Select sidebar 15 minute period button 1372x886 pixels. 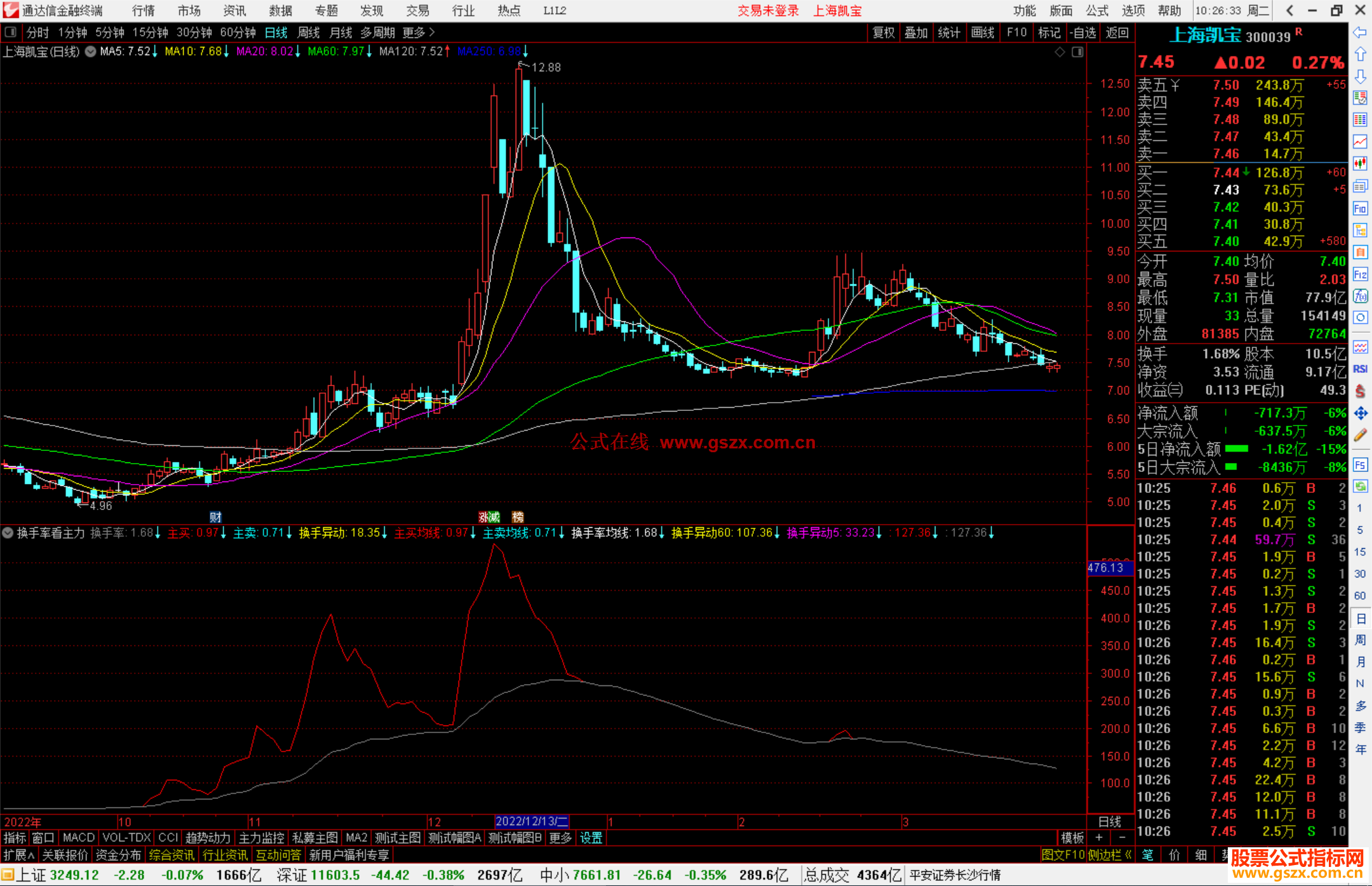click(1360, 552)
